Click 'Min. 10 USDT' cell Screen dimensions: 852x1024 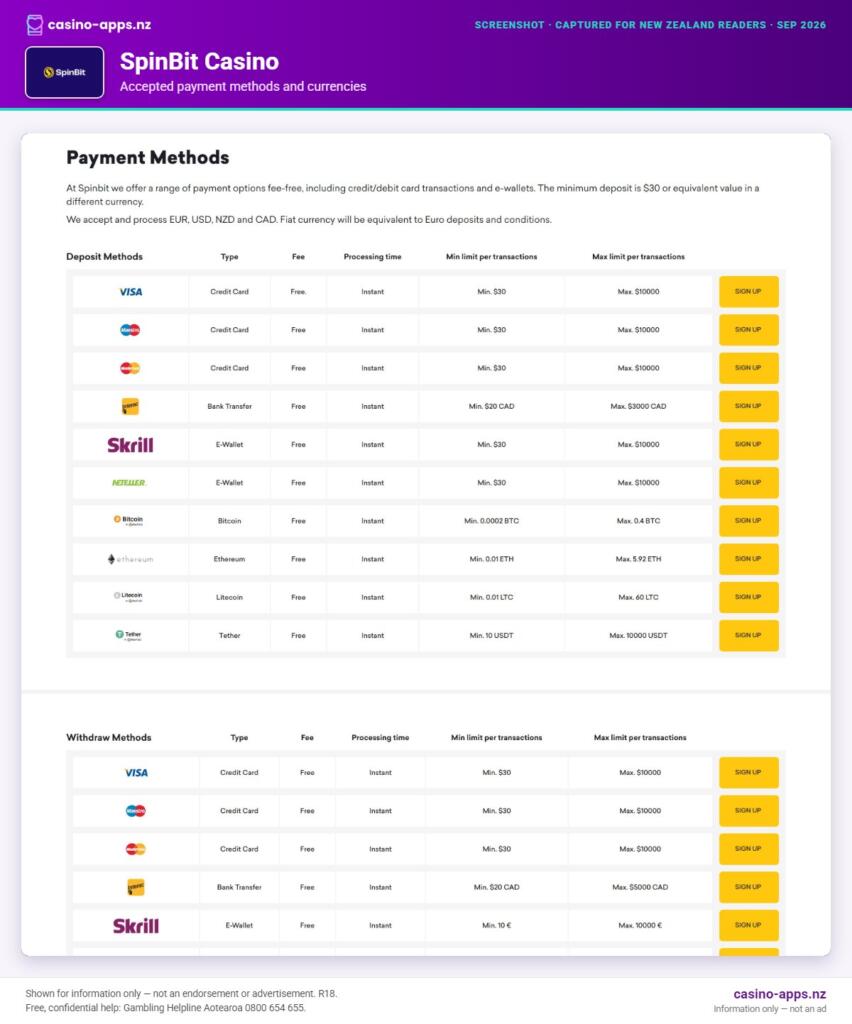(x=492, y=635)
